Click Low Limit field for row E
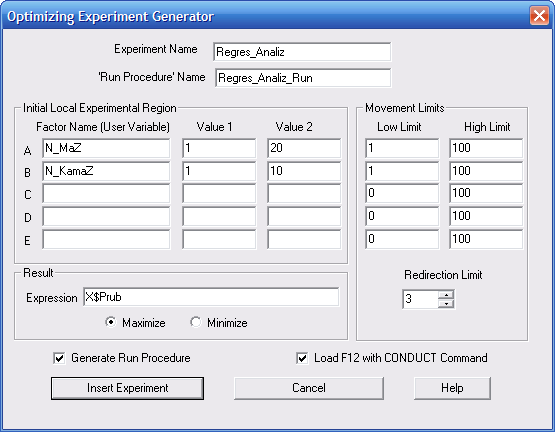The height and width of the screenshot is (432, 555). pos(402,239)
